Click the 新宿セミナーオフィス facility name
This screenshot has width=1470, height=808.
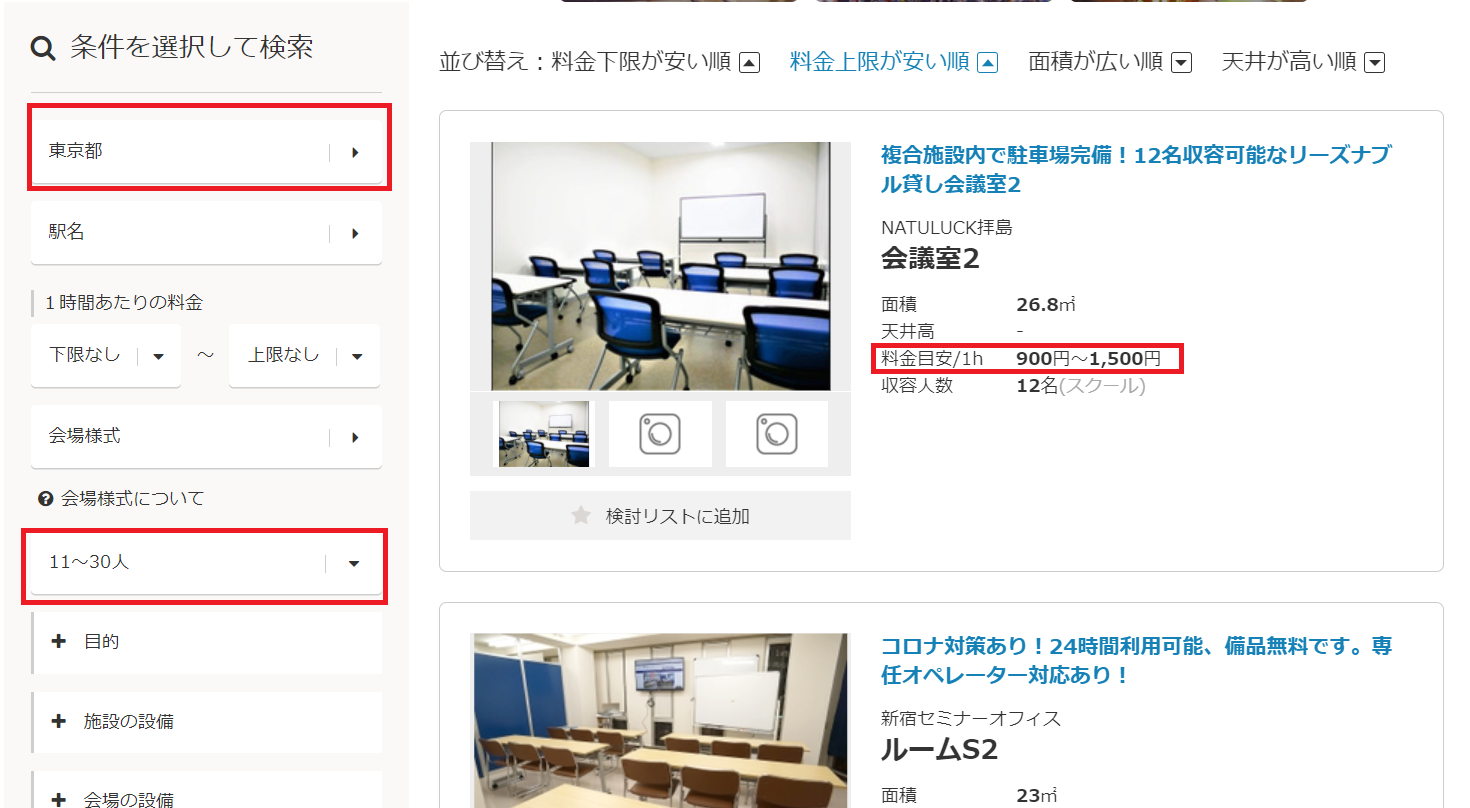point(971,718)
